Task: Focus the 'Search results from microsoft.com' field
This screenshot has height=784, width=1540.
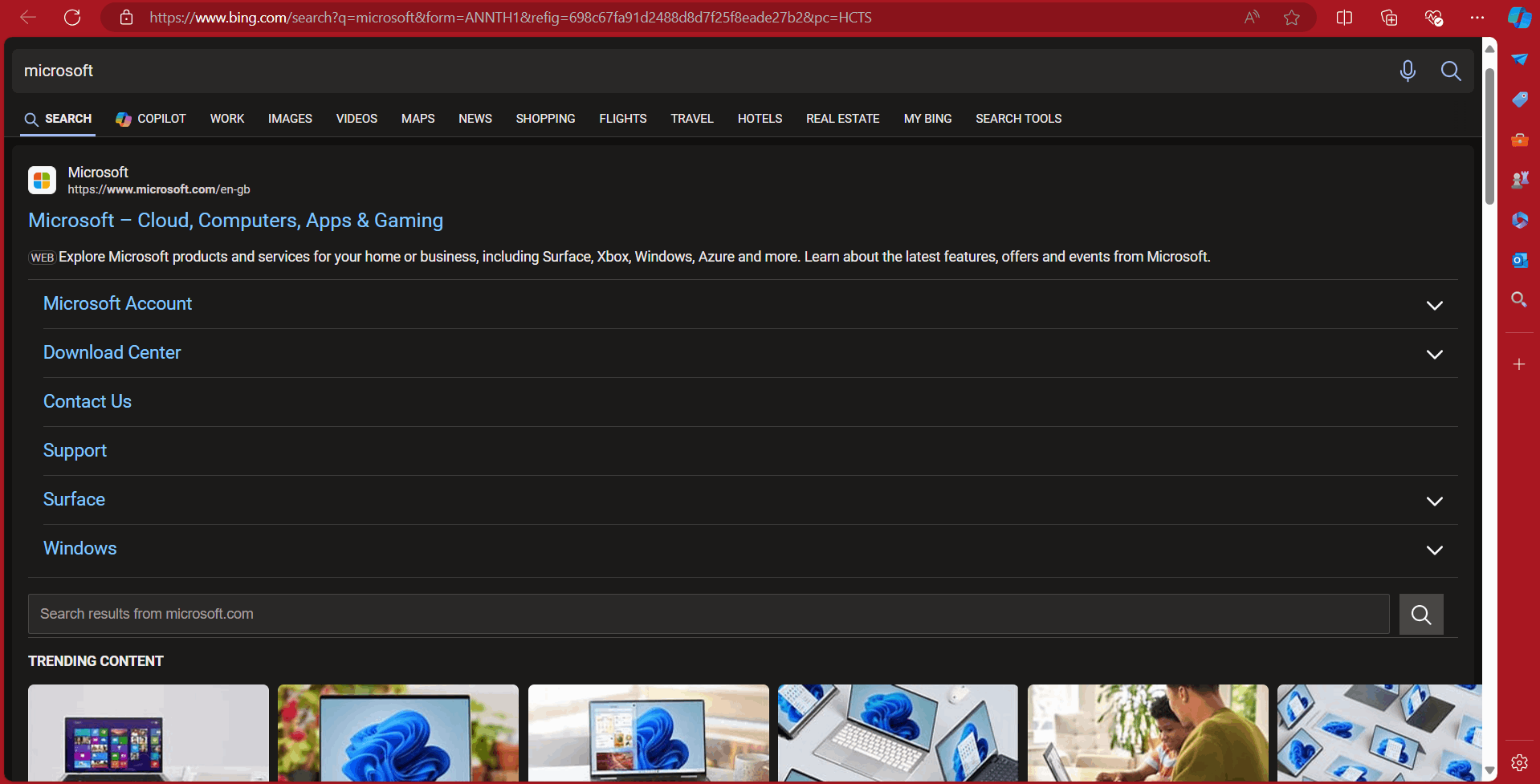Action: 709,615
